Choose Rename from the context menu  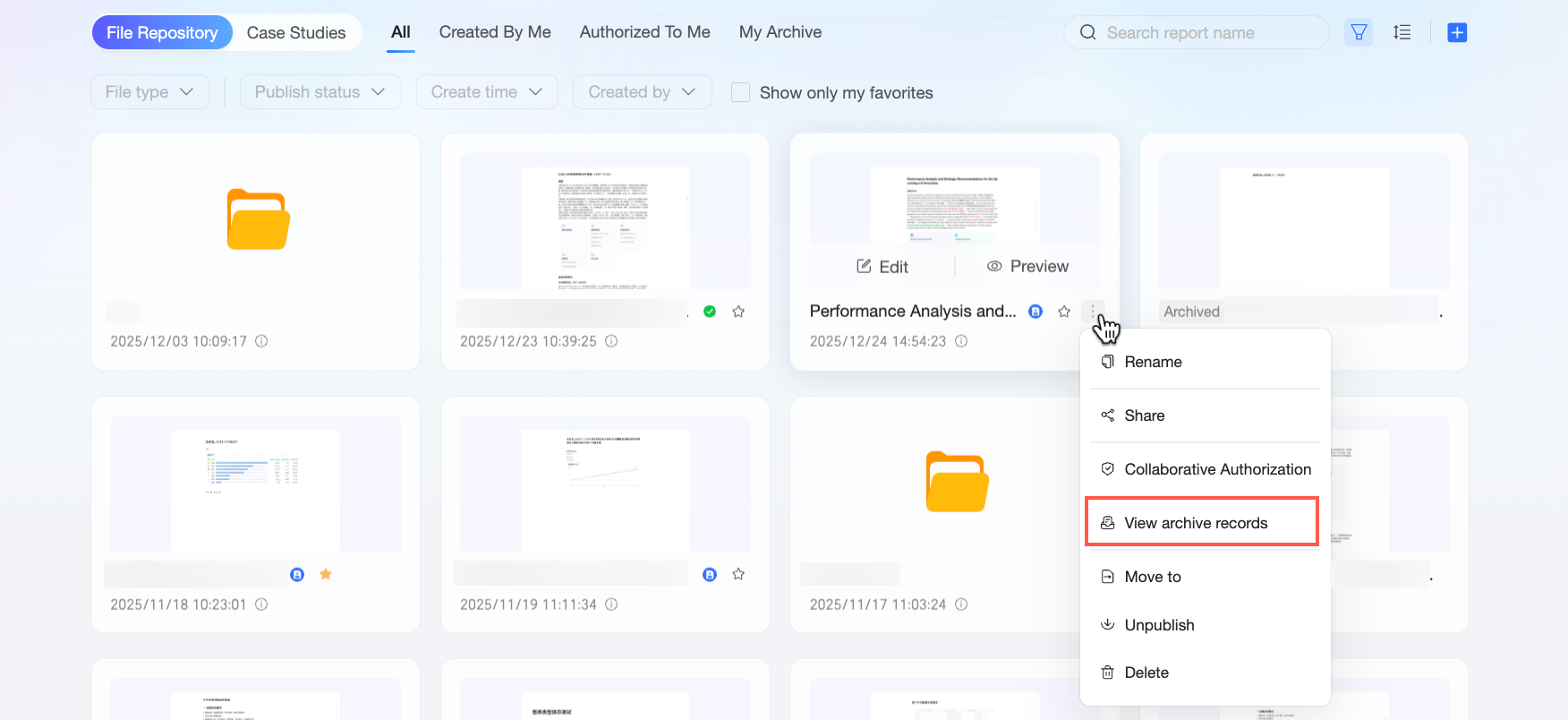pos(1205,362)
